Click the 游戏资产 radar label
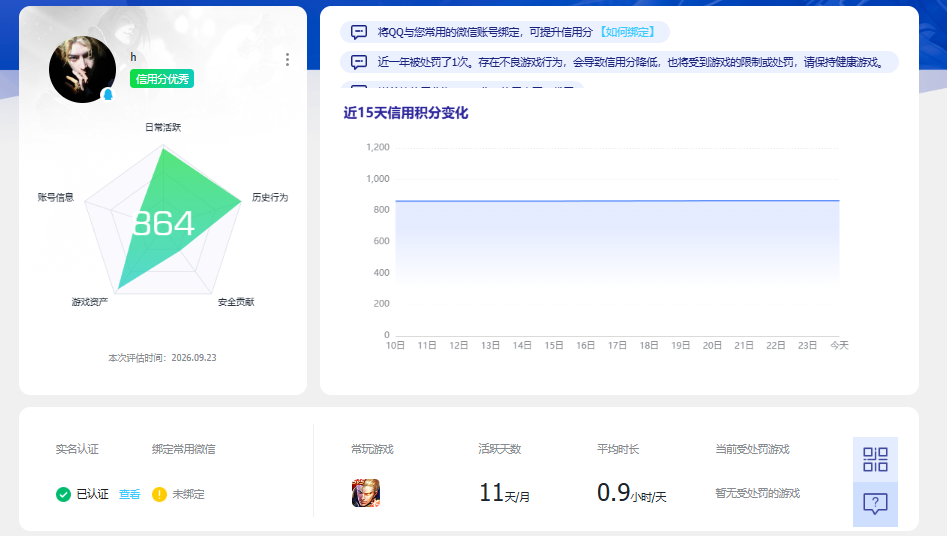The width and height of the screenshot is (947, 536). coord(89,302)
